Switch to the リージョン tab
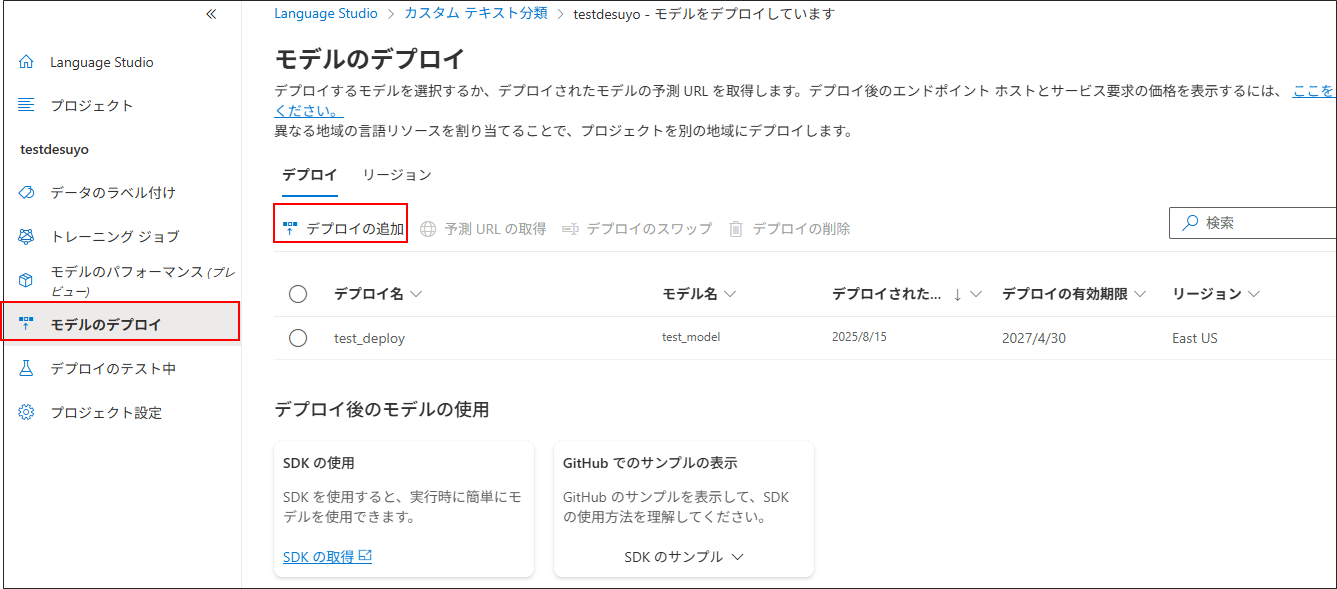This screenshot has width=1337, height=589. 397,175
